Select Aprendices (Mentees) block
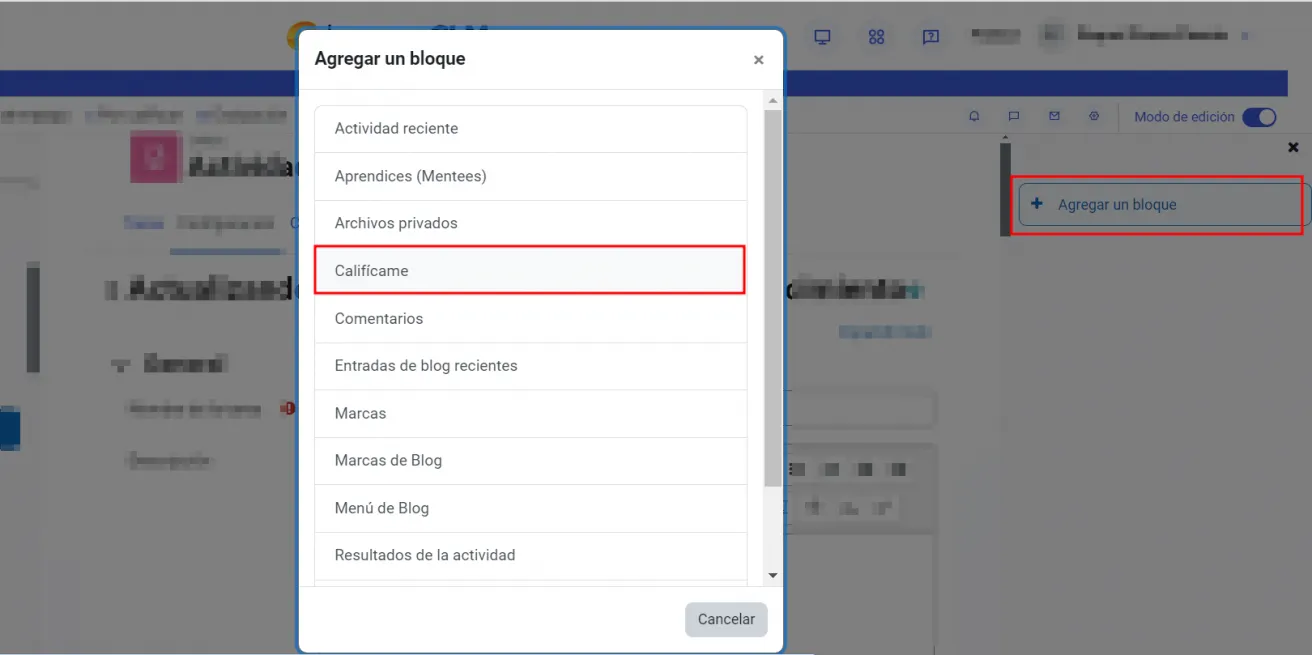 coord(530,175)
